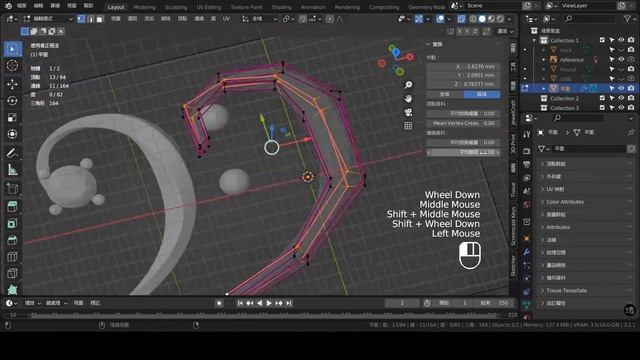
Task: Switch to Modeling workspace tab
Action: pos(144,7)
